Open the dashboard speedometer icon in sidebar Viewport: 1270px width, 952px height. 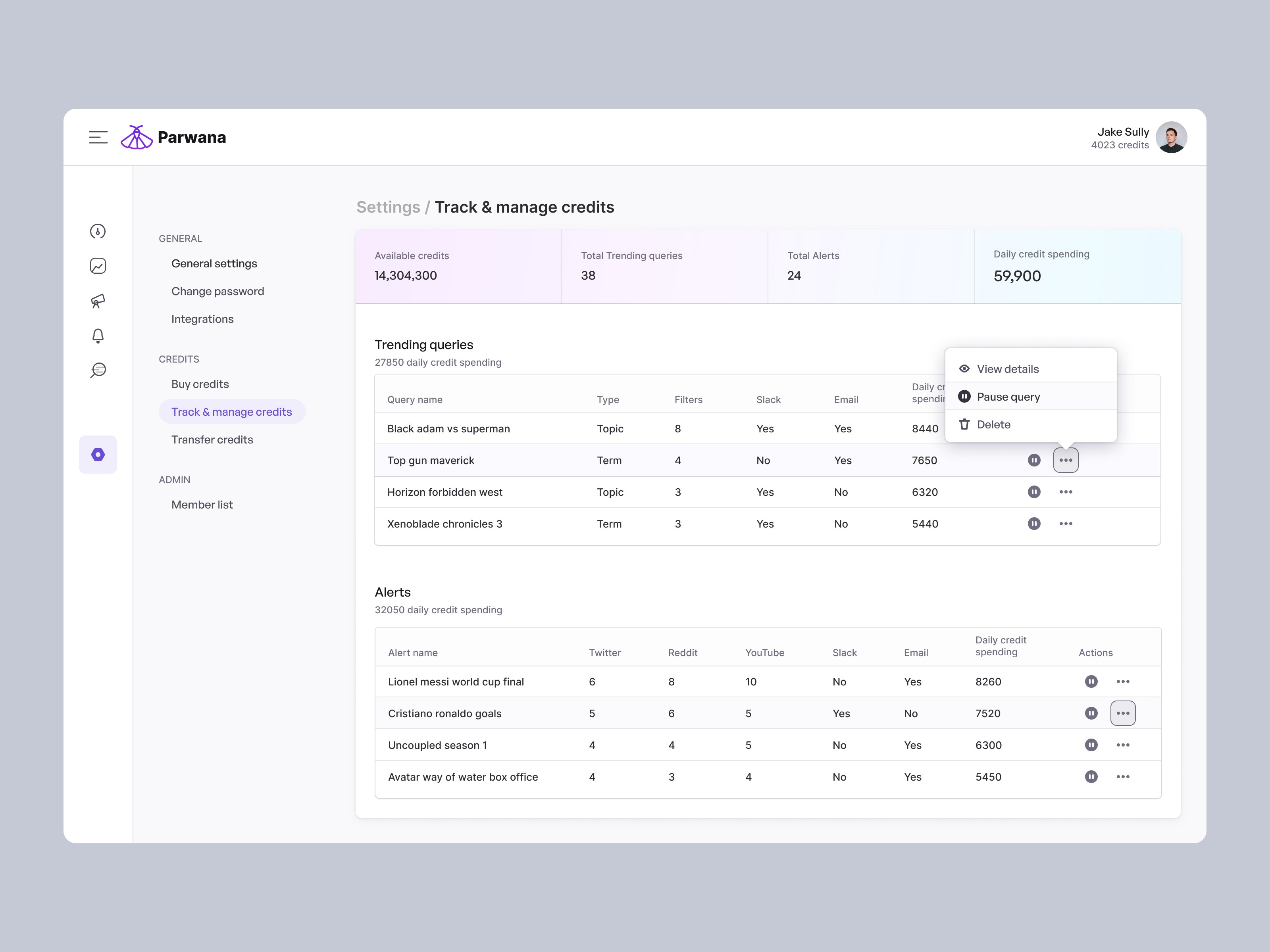tap(98, 232)
